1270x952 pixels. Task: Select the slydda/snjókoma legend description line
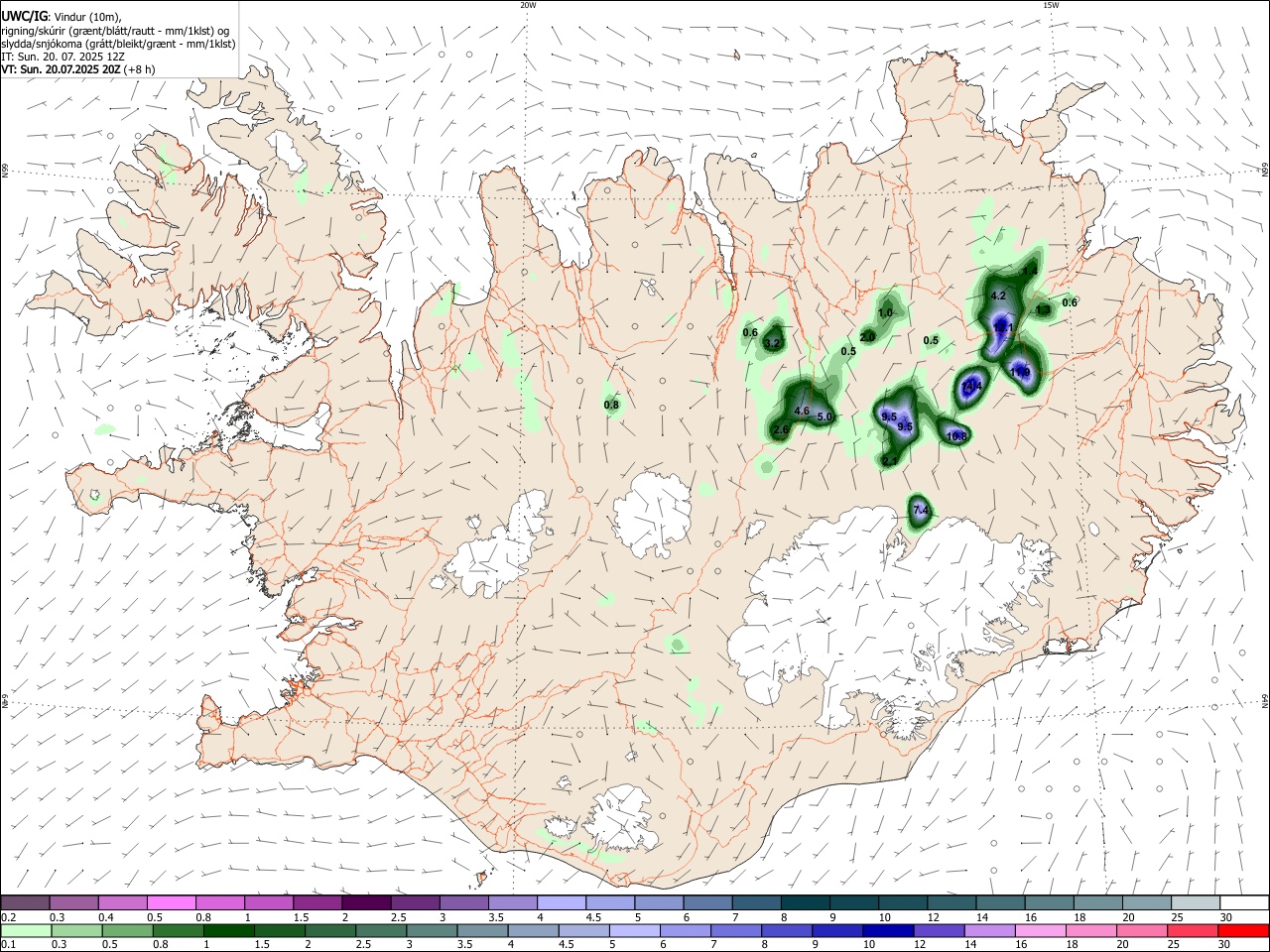tap(117, 44)
